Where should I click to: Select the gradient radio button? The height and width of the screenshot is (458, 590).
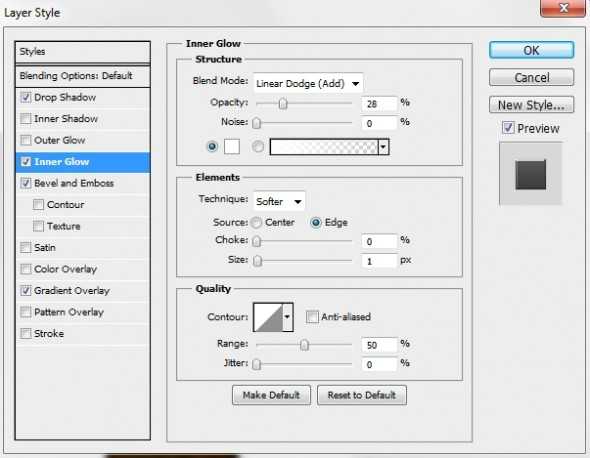(258, 146)
